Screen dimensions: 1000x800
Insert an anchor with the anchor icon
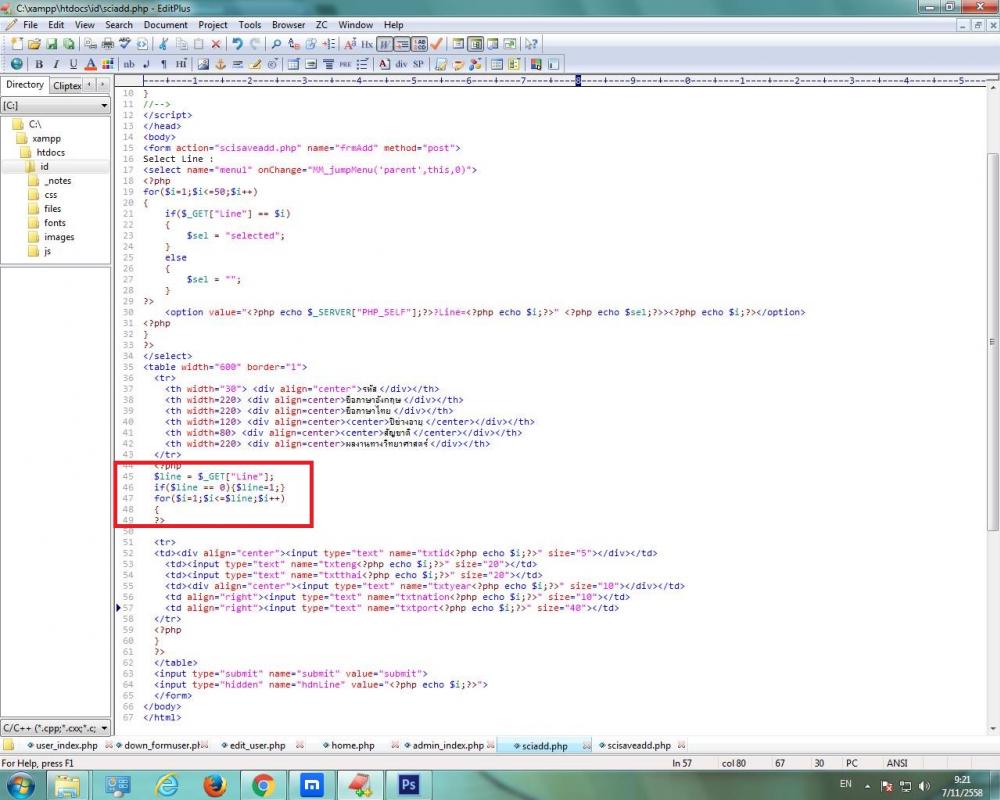tap(221, 64)
